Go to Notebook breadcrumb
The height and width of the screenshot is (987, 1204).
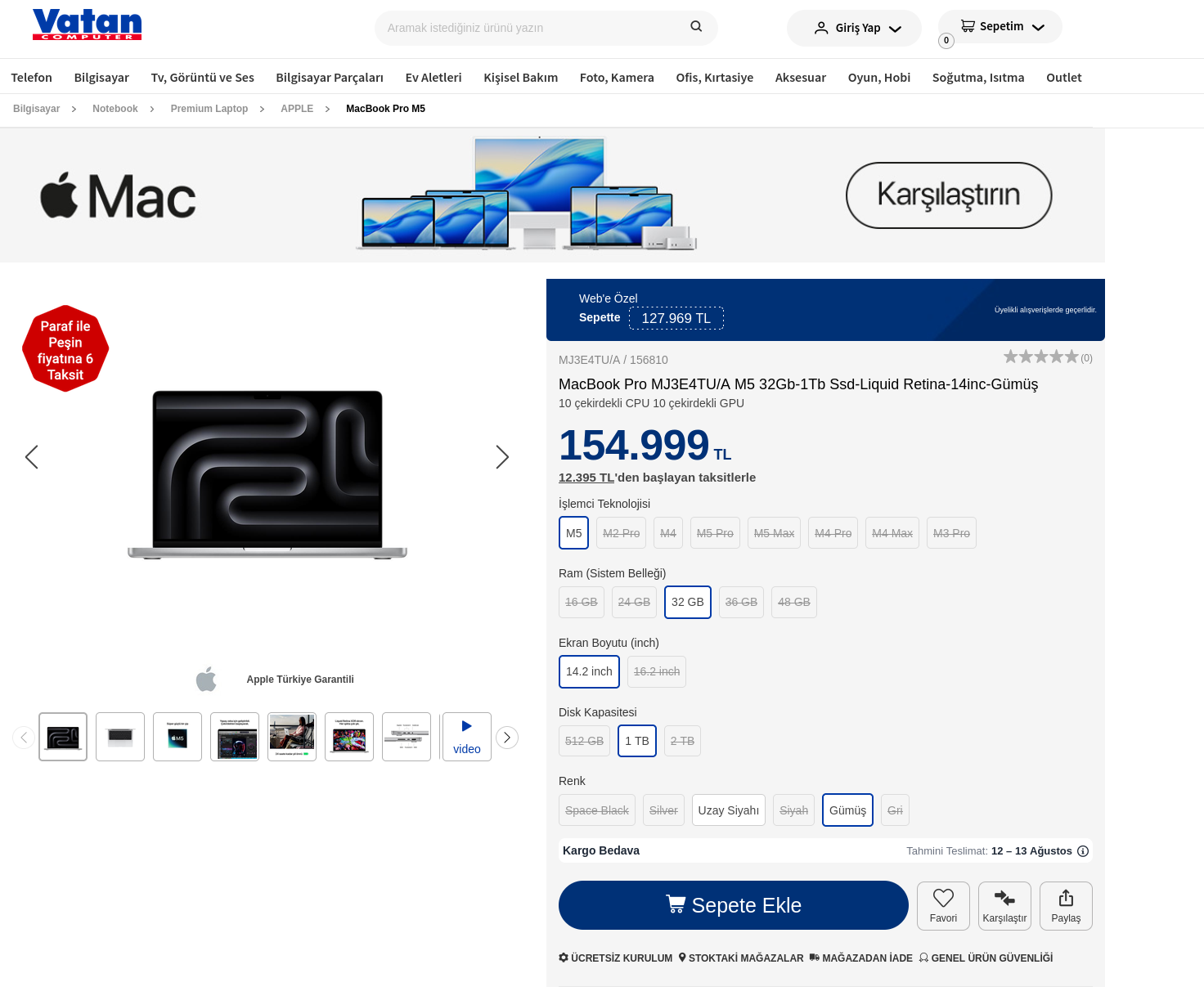pos(115,109)
